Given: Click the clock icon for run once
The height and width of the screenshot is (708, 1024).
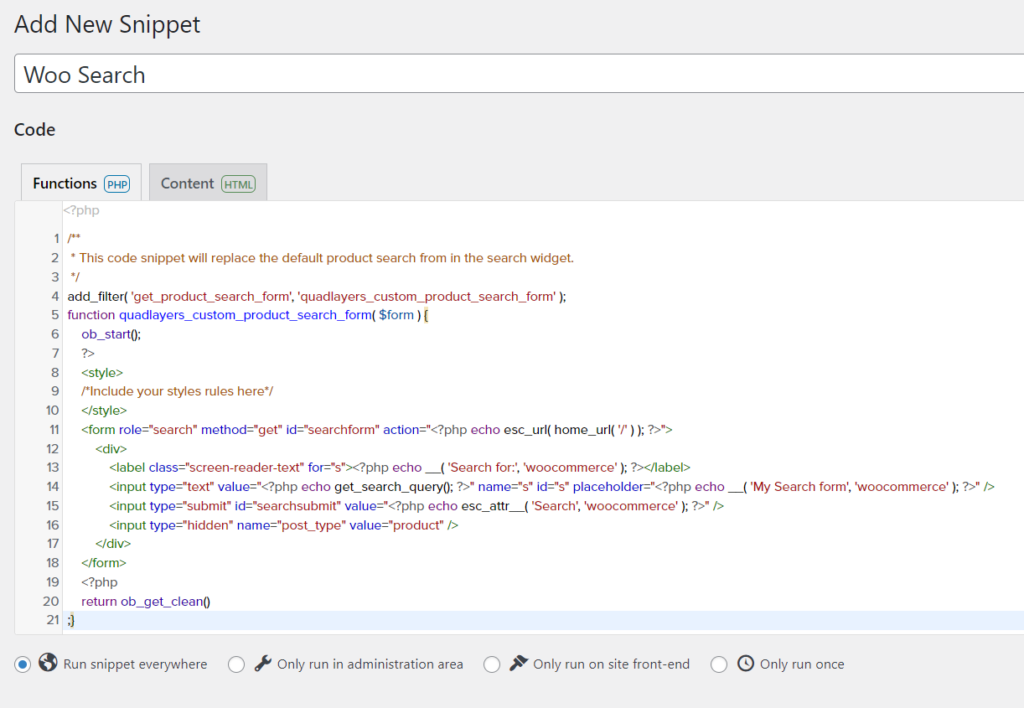Looking at the screenshot, I should (746, 664).
